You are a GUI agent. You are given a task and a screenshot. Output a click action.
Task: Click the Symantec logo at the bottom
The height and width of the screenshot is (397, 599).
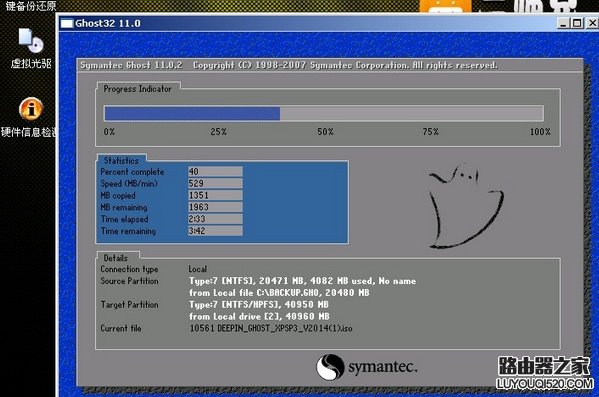pos(367,367)
